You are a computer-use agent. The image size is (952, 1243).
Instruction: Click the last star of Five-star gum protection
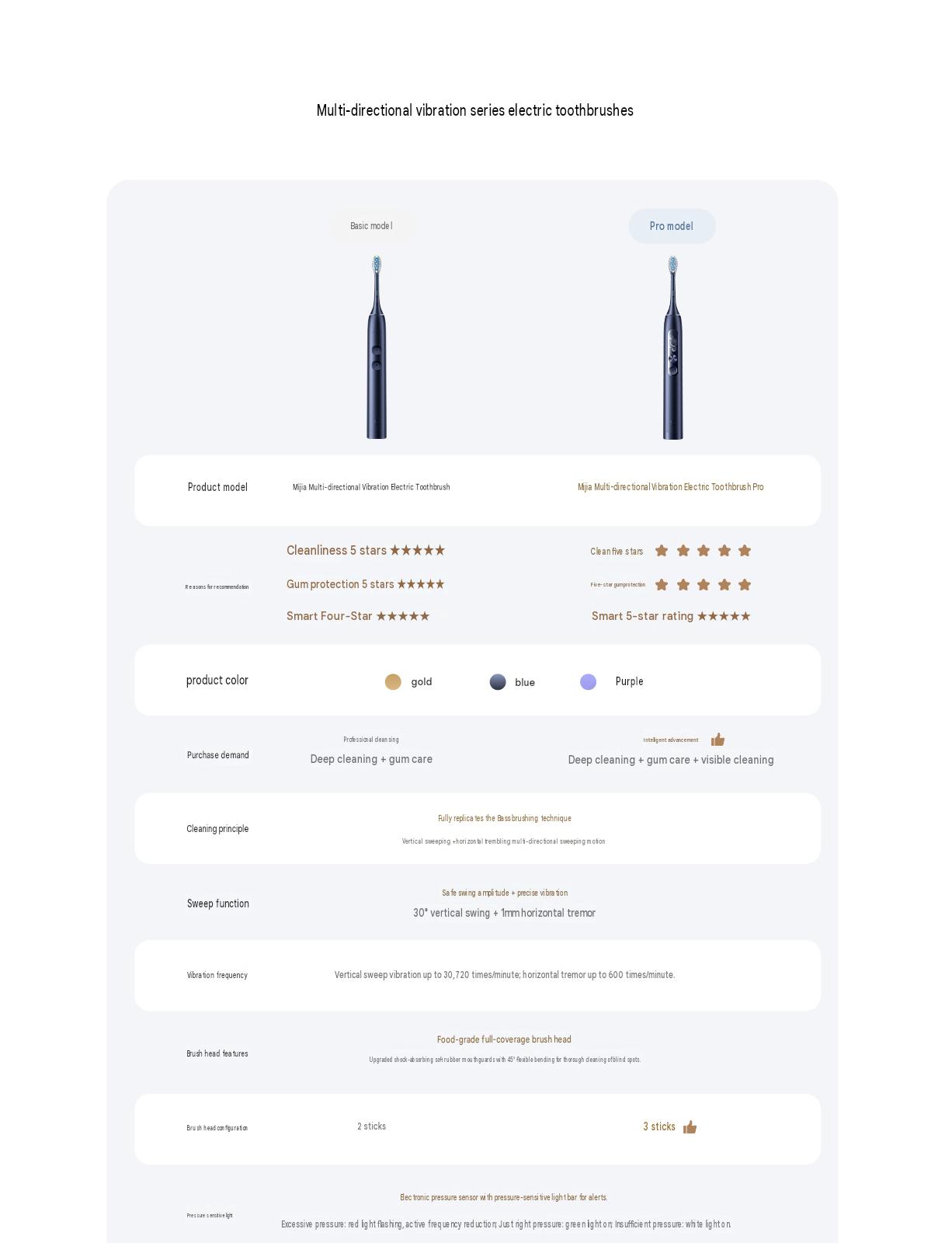click(x=745, y=585)
